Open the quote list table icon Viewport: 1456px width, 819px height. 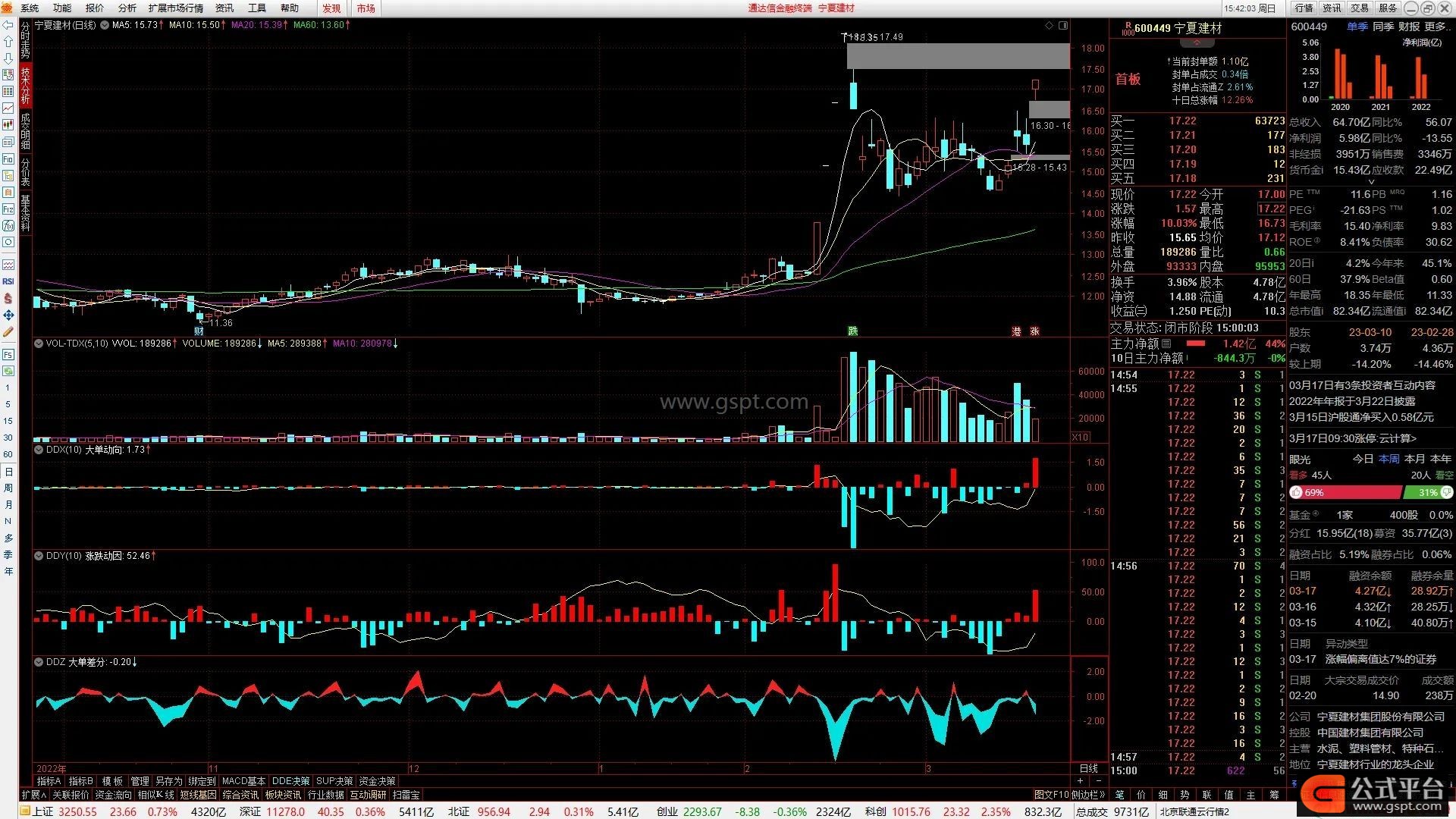pos(8,92)
